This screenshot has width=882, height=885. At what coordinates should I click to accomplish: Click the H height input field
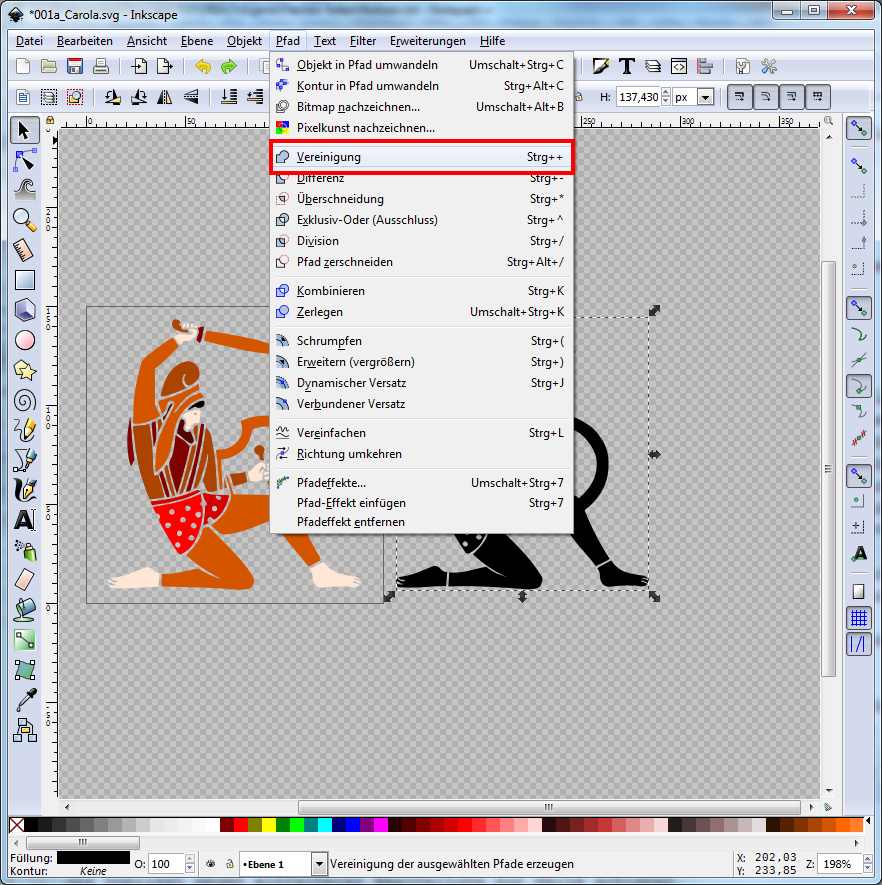pos(638,97)
